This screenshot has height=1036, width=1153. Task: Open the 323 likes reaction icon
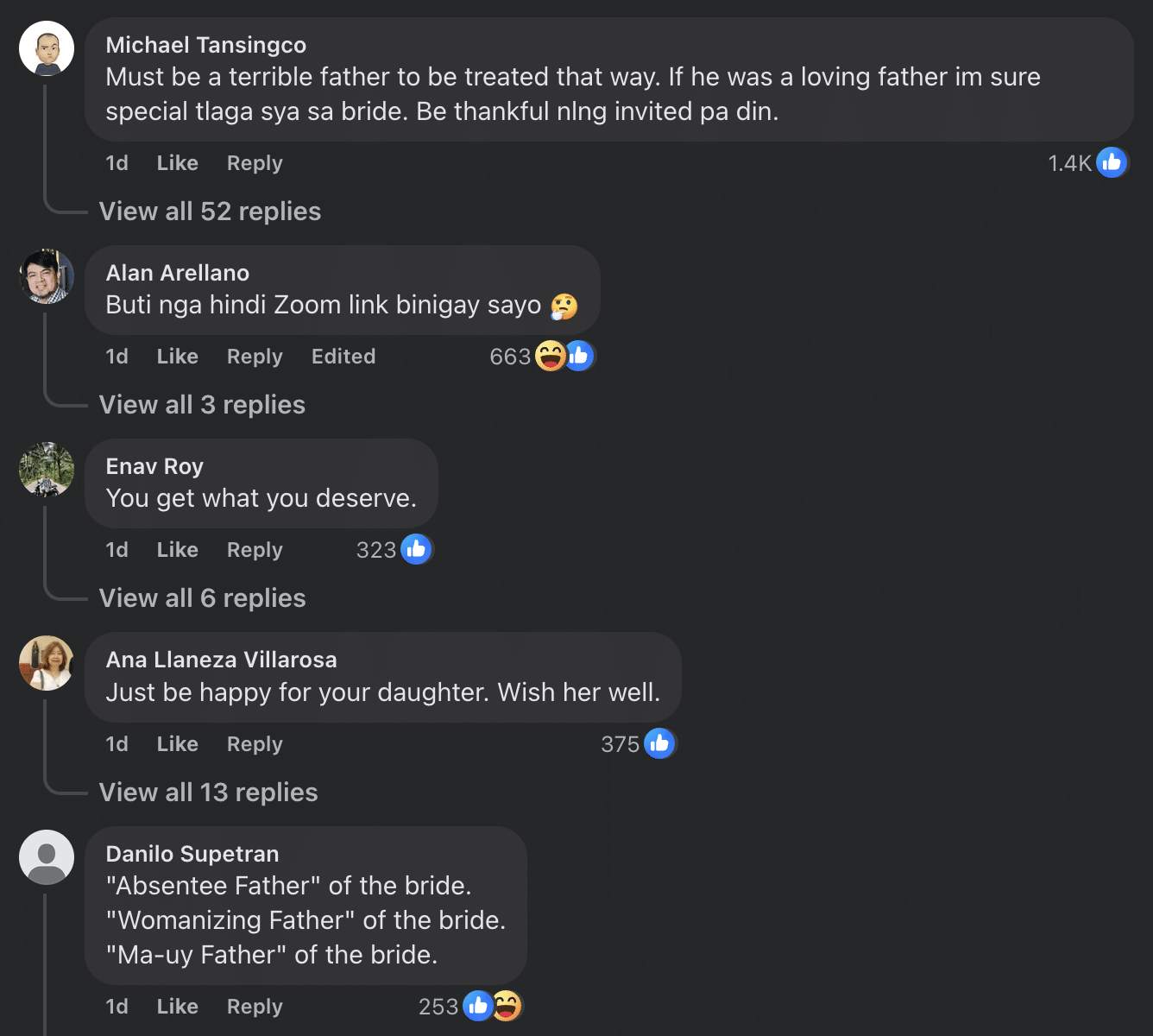416,549
